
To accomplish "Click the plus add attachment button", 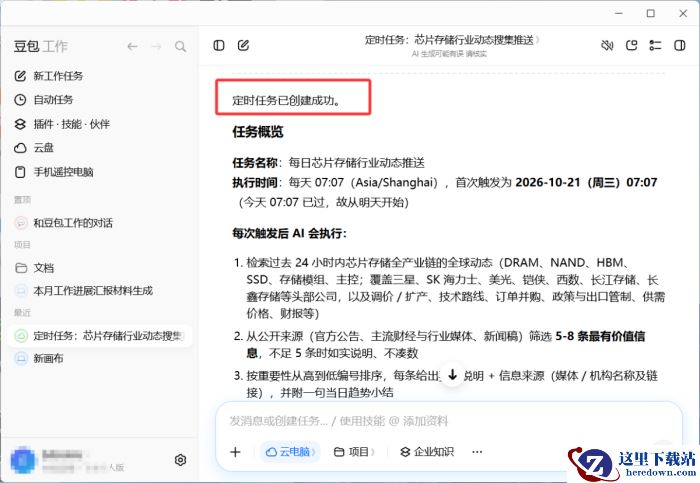I will (x=235, y=452).
